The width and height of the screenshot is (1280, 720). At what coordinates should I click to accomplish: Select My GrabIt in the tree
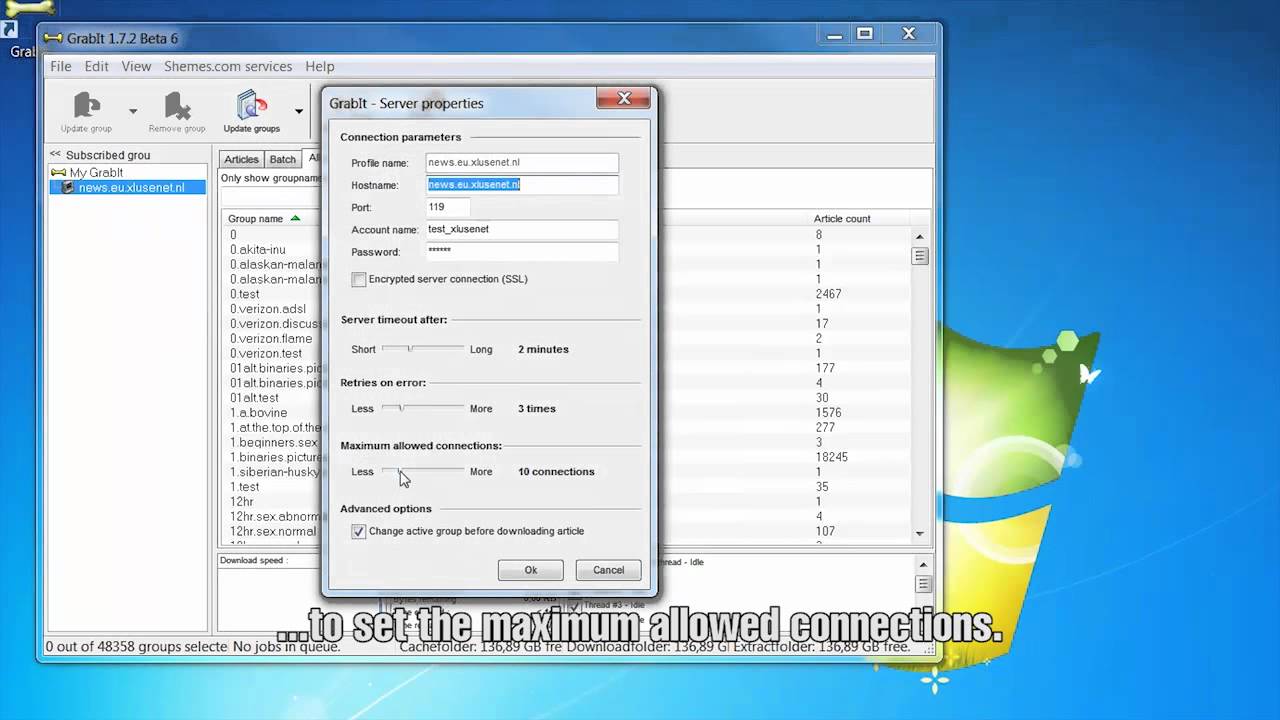point(96,173)
